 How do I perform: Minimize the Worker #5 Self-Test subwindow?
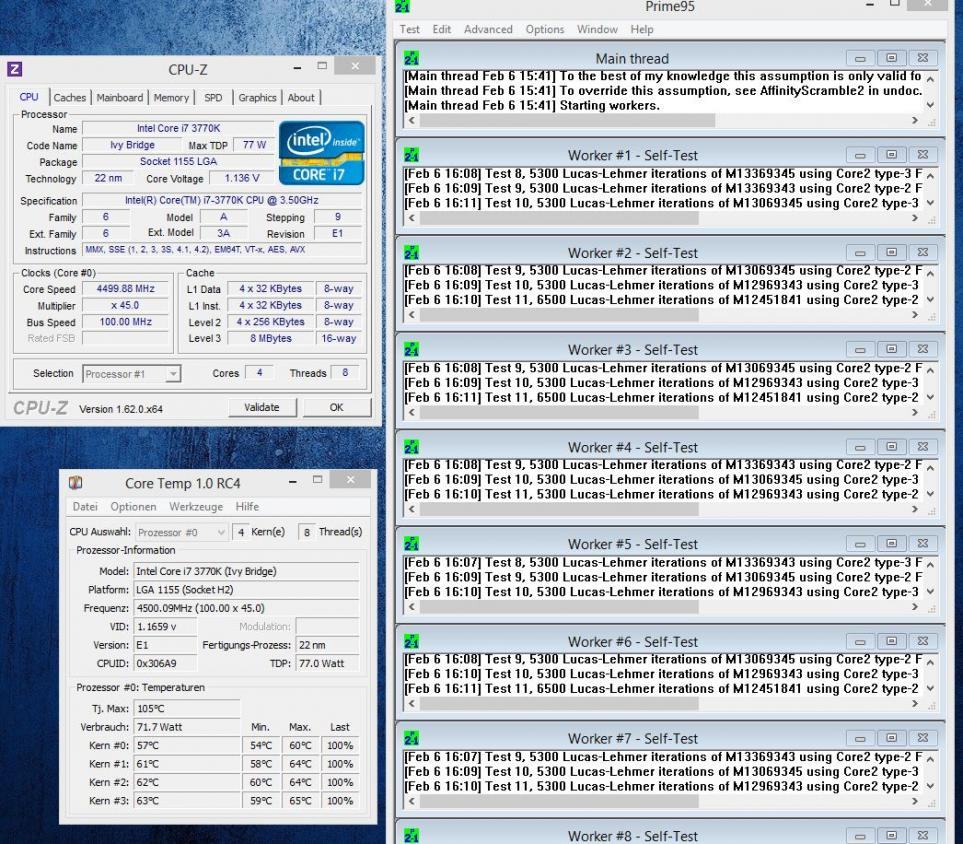pyautogui.click(x=860, y=544)
